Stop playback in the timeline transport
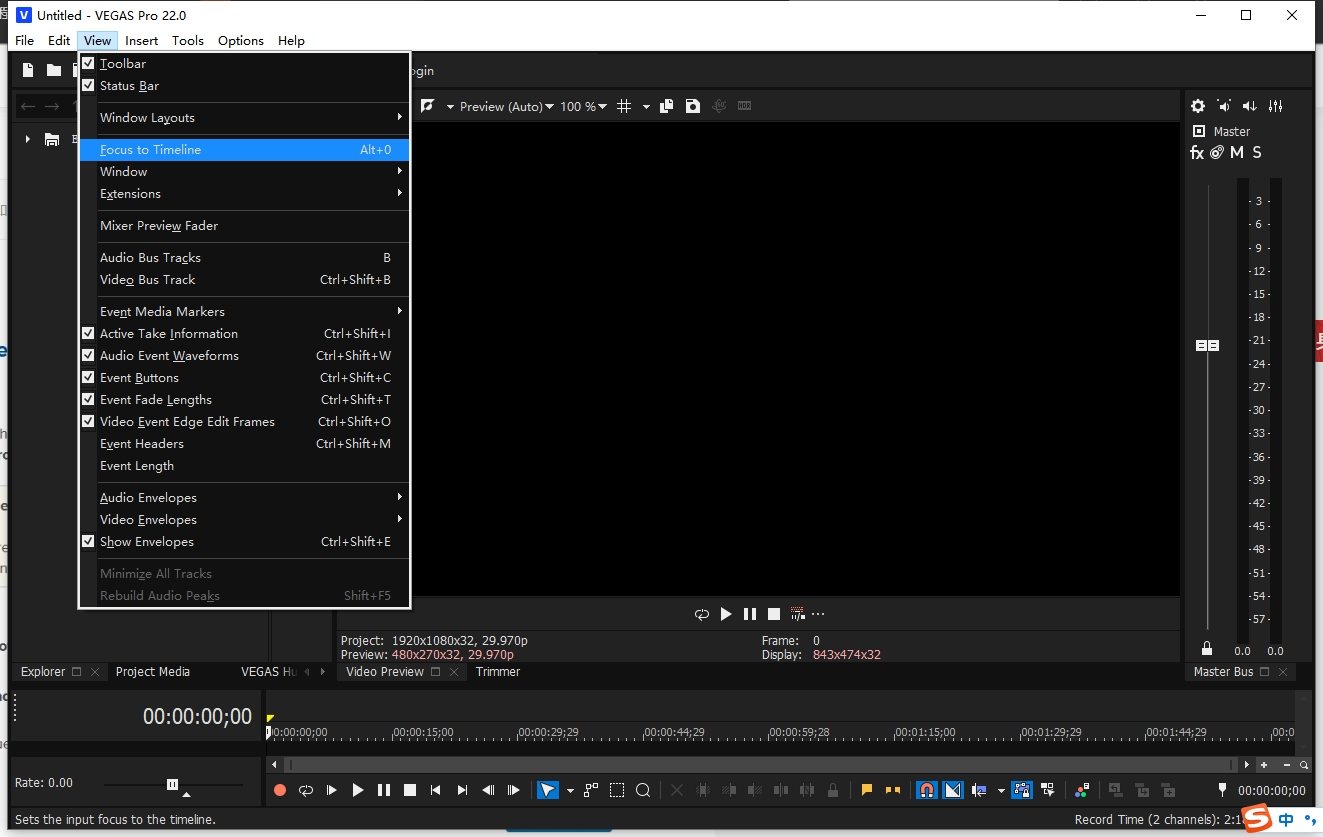Screen dimensions: 1323x837 [410, 790]
